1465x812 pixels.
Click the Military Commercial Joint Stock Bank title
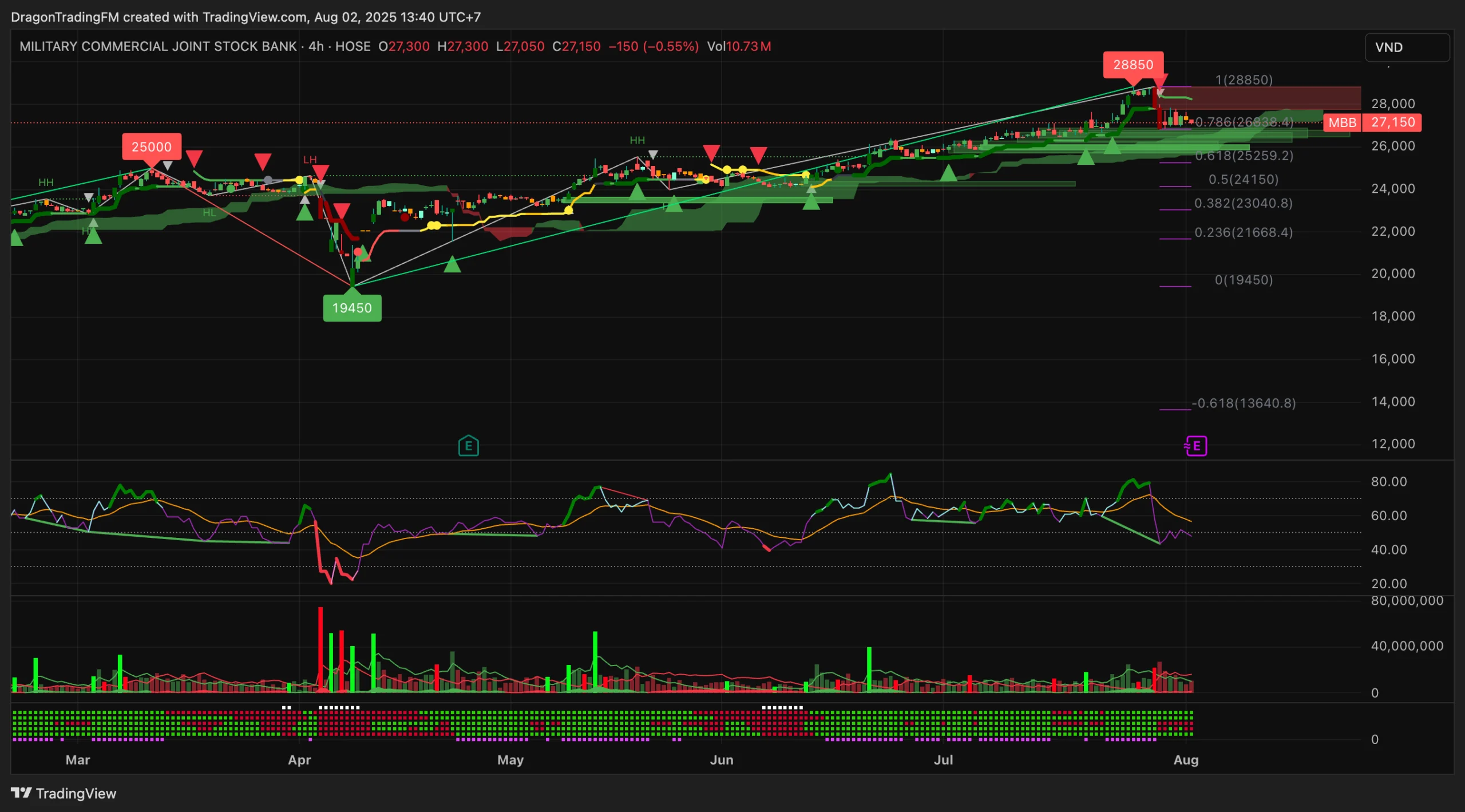coord(158,46)
